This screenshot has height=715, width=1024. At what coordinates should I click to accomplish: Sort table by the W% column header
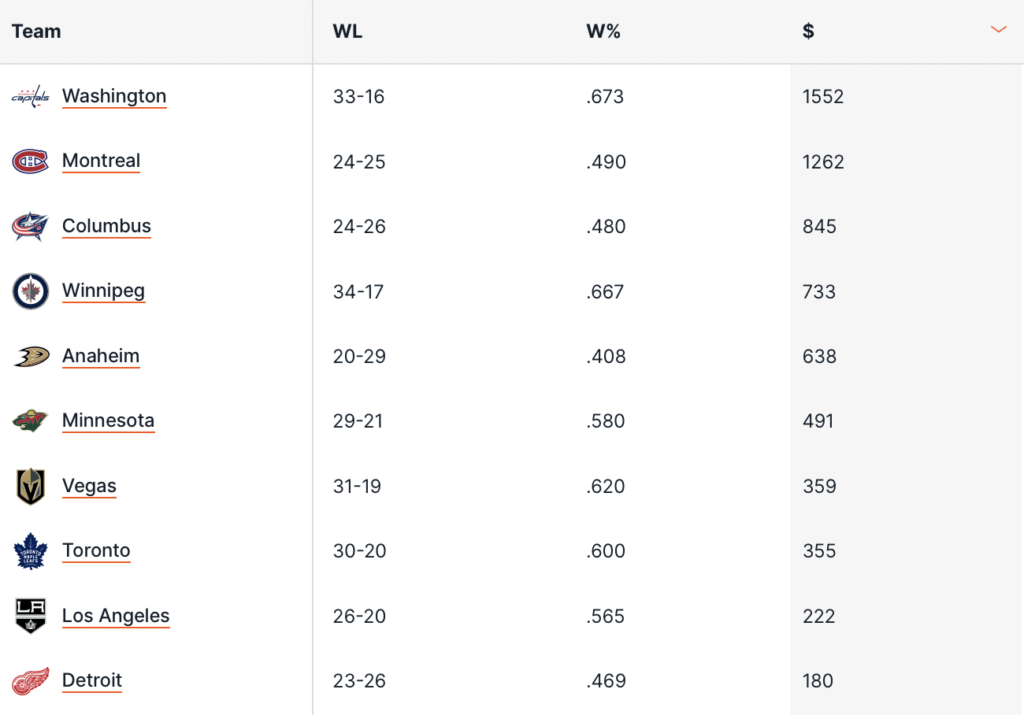coord(603,31)
